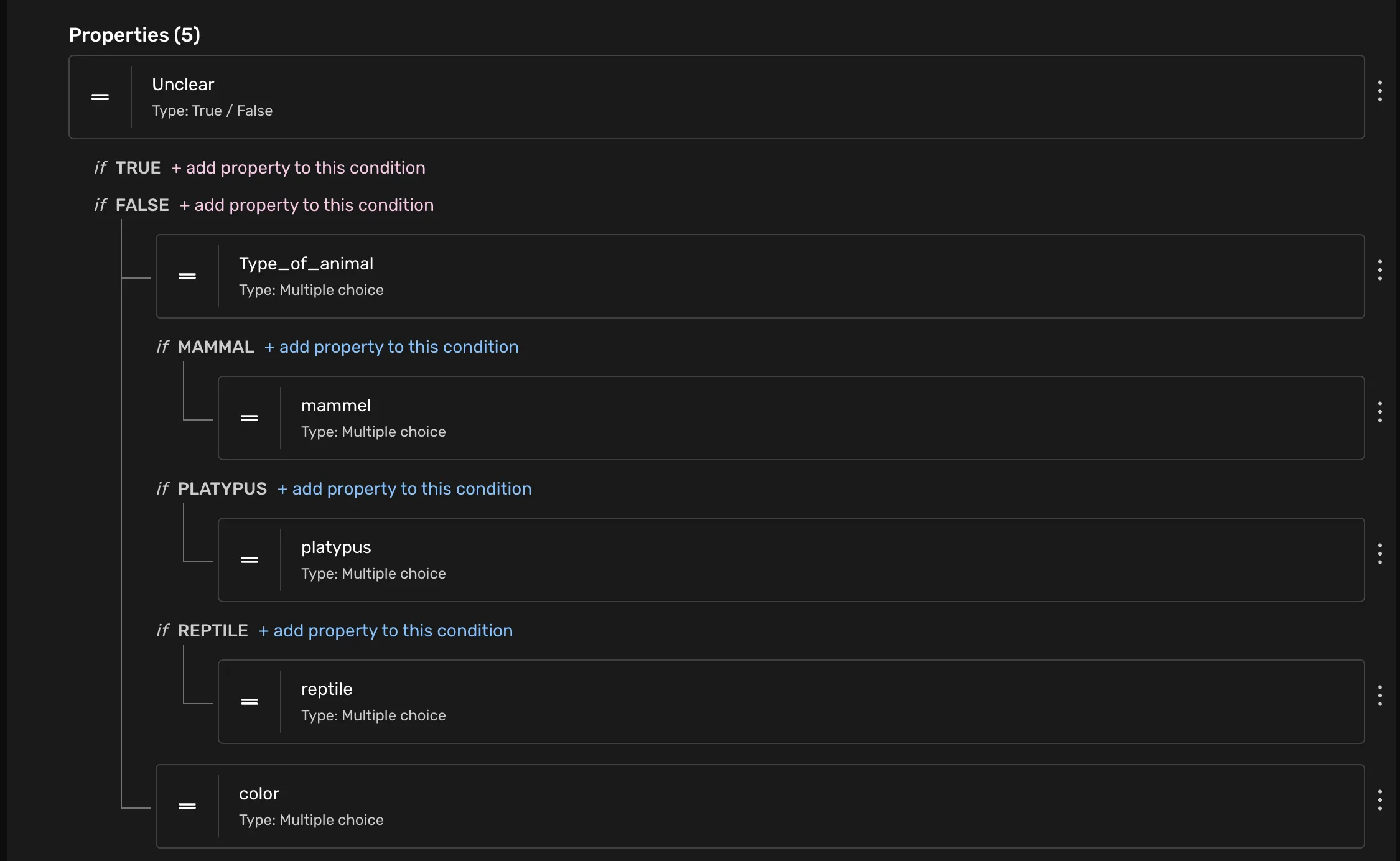1400x861 pixels.
Task: Add property to the REPTILE condition
Action: 386,631
